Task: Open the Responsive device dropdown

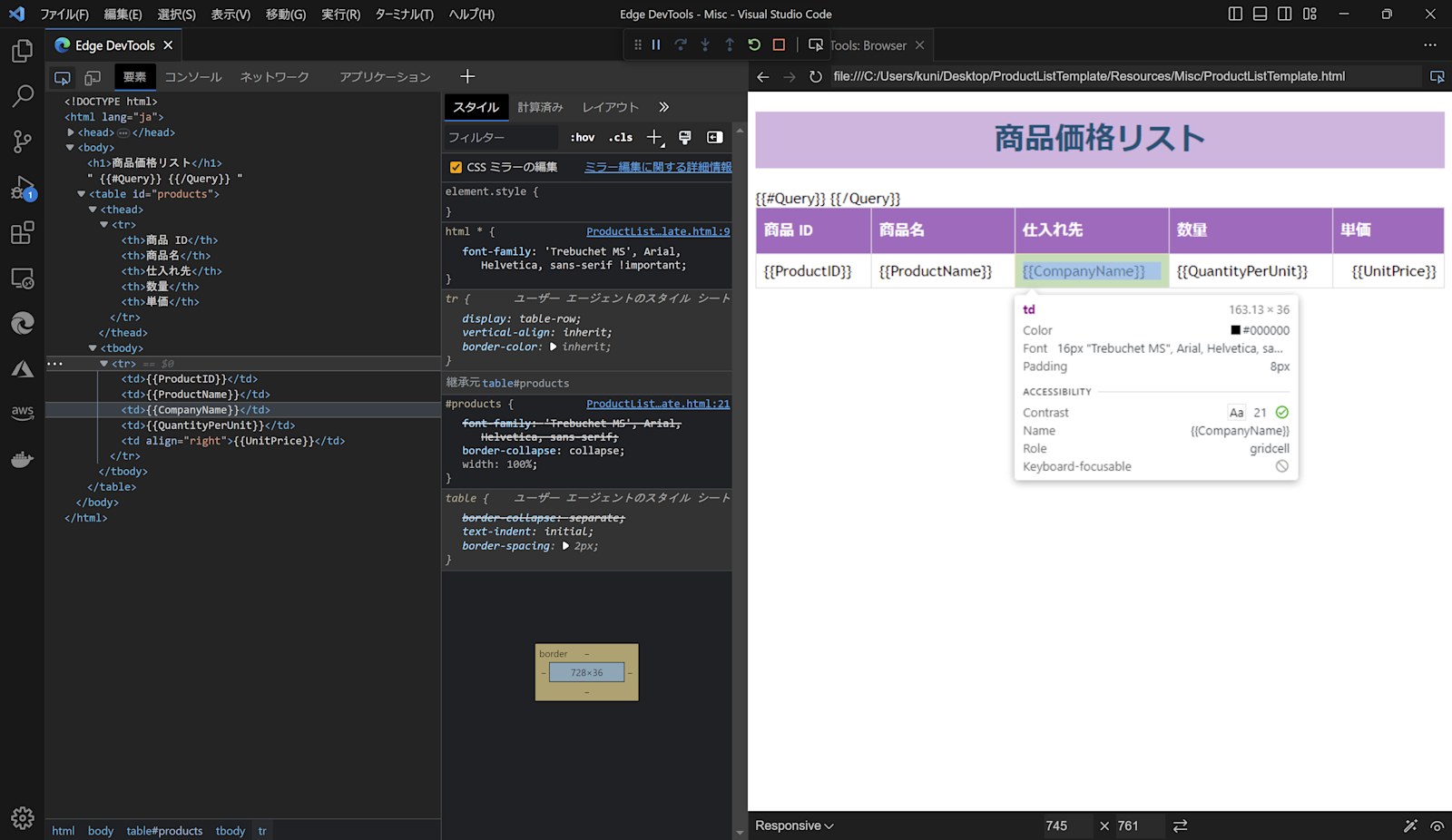Action: pyautogui.click(x=794, y=825)
